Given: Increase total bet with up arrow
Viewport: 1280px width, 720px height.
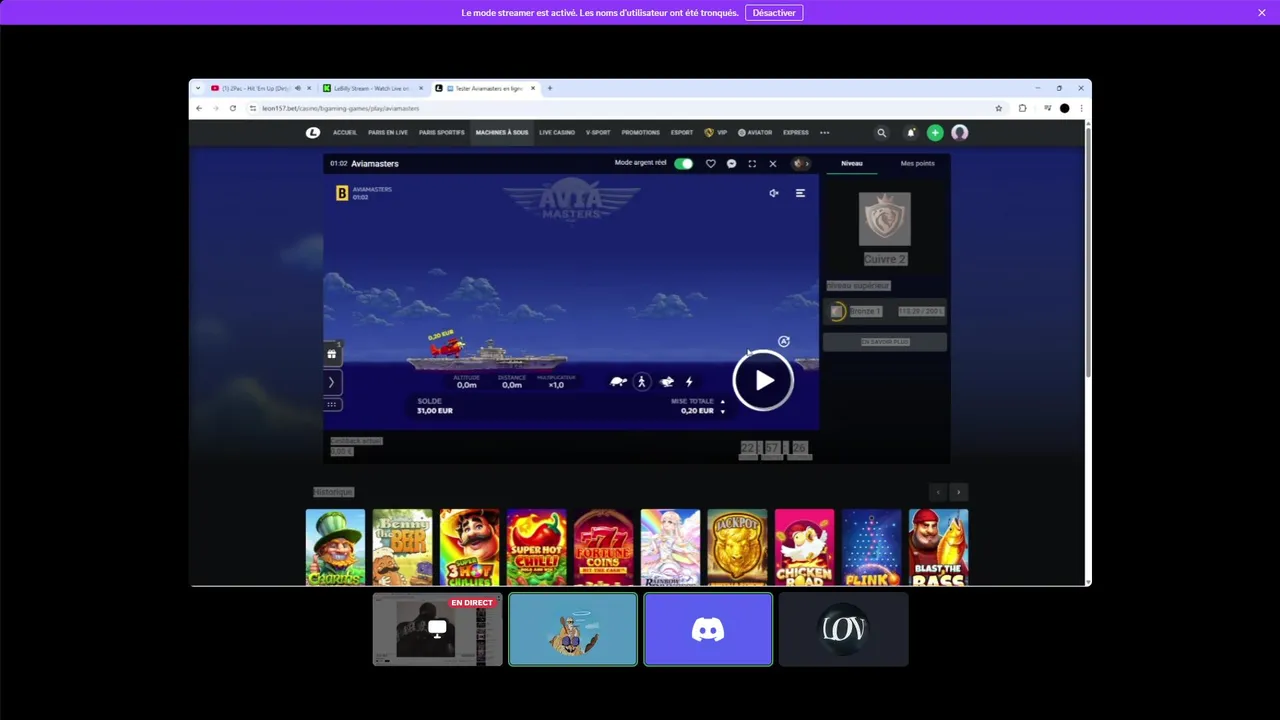Looking at the screenshot, I should [x=723, y=402].
